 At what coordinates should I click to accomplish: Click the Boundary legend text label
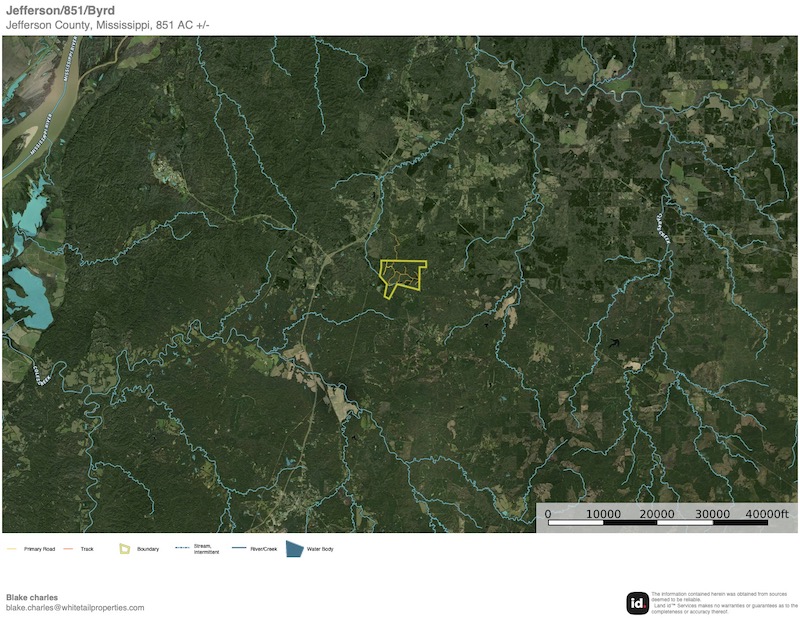147,549
